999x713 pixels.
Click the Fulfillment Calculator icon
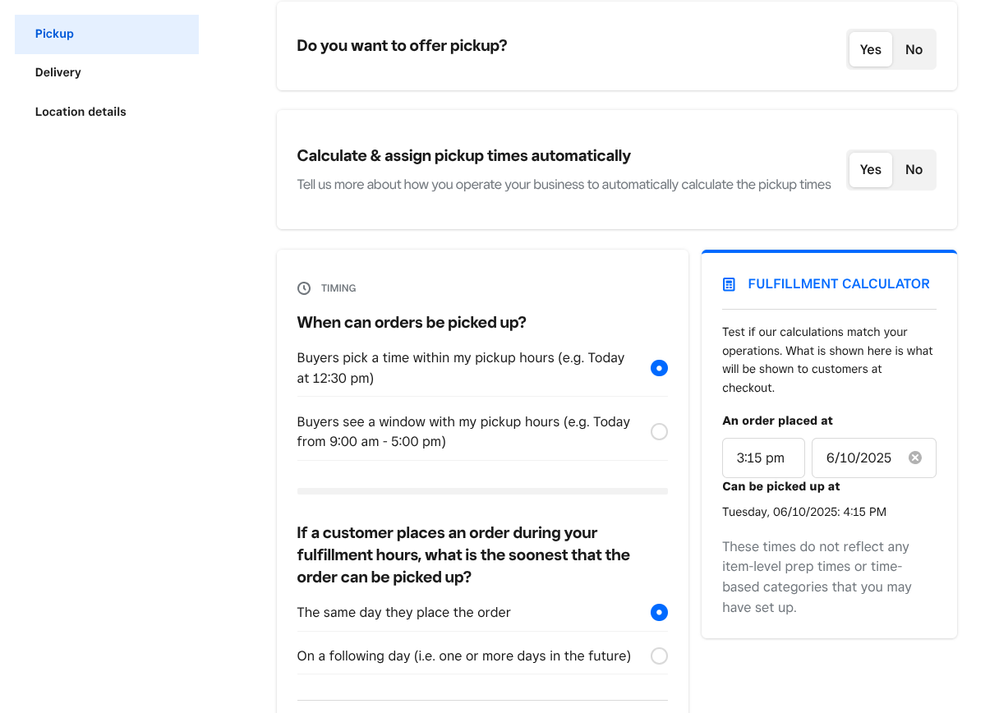[729, 285]
